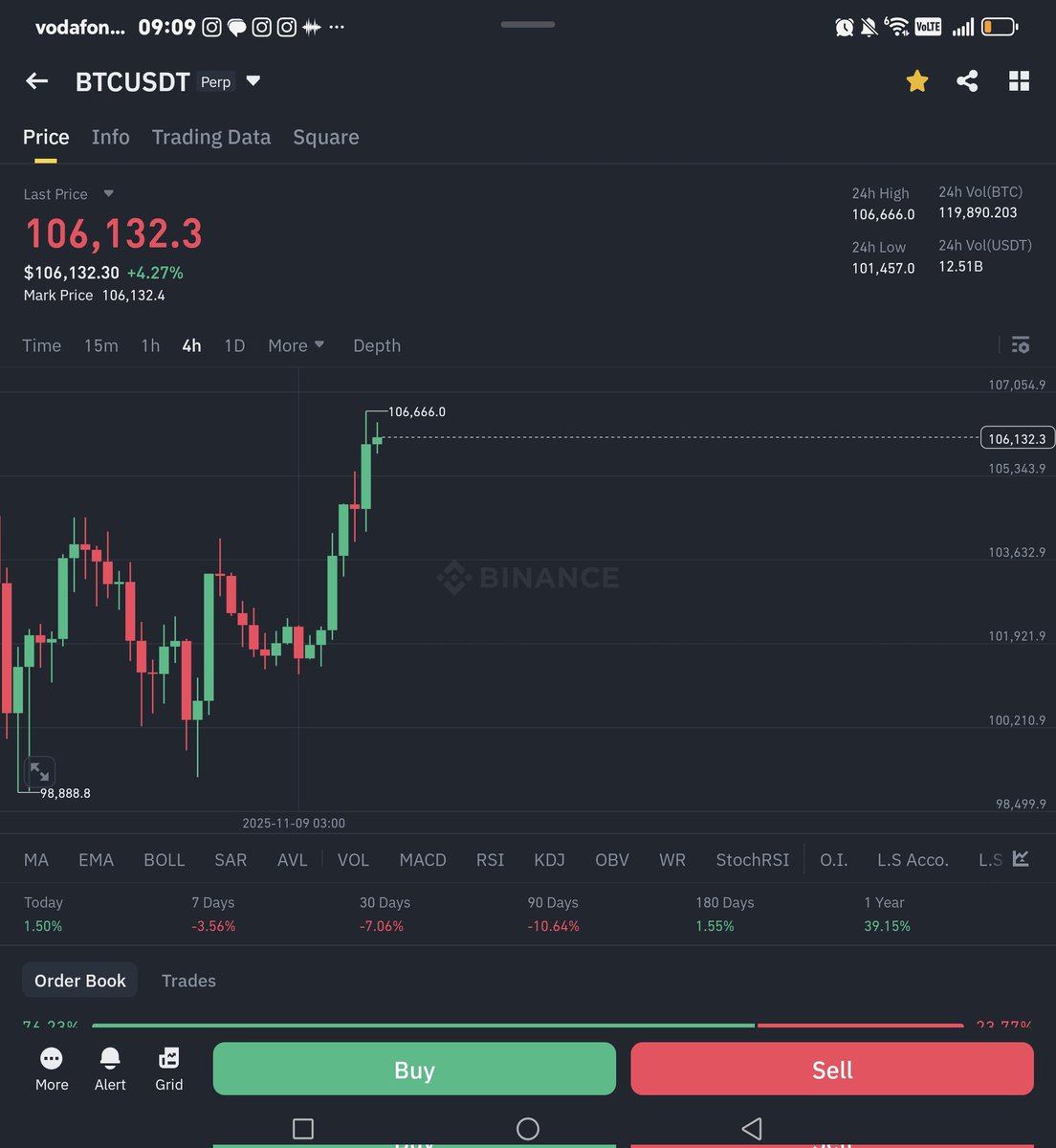This screenshot has width=1056, height=1148.
Task: Select the 1D timeframe
Action: [x=234, y=345]
